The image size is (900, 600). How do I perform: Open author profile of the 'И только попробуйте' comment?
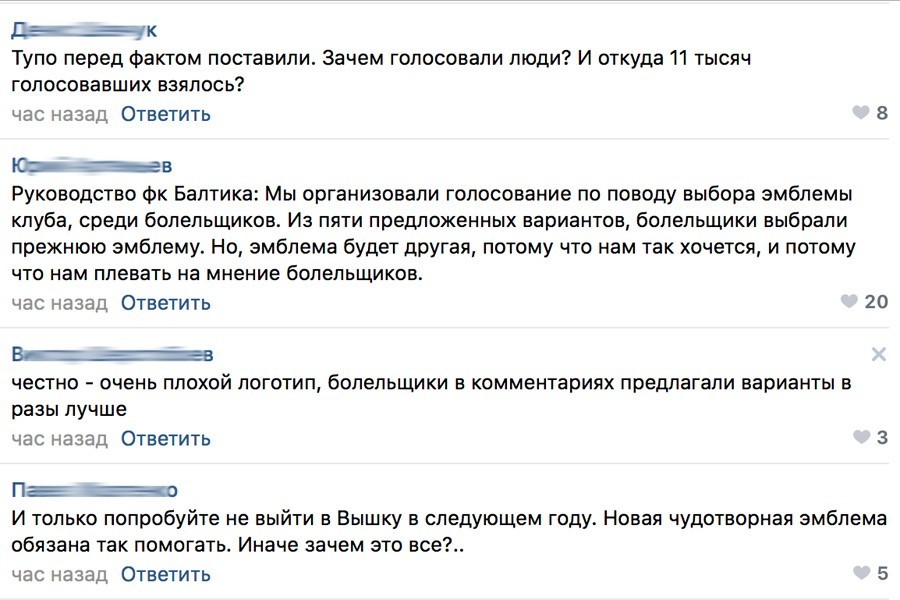pyautogui.click(x=95, y=490)
